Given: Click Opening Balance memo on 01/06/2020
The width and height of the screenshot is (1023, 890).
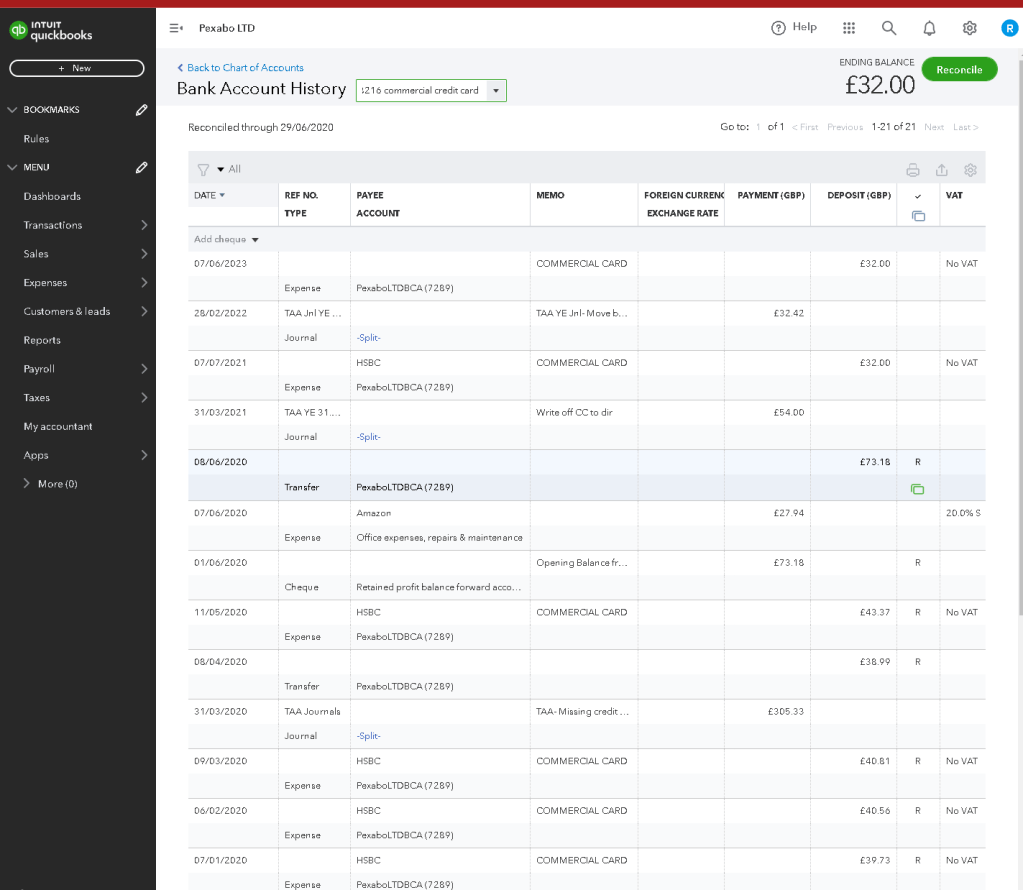Looking at the screenshot, I should (582, 562).
